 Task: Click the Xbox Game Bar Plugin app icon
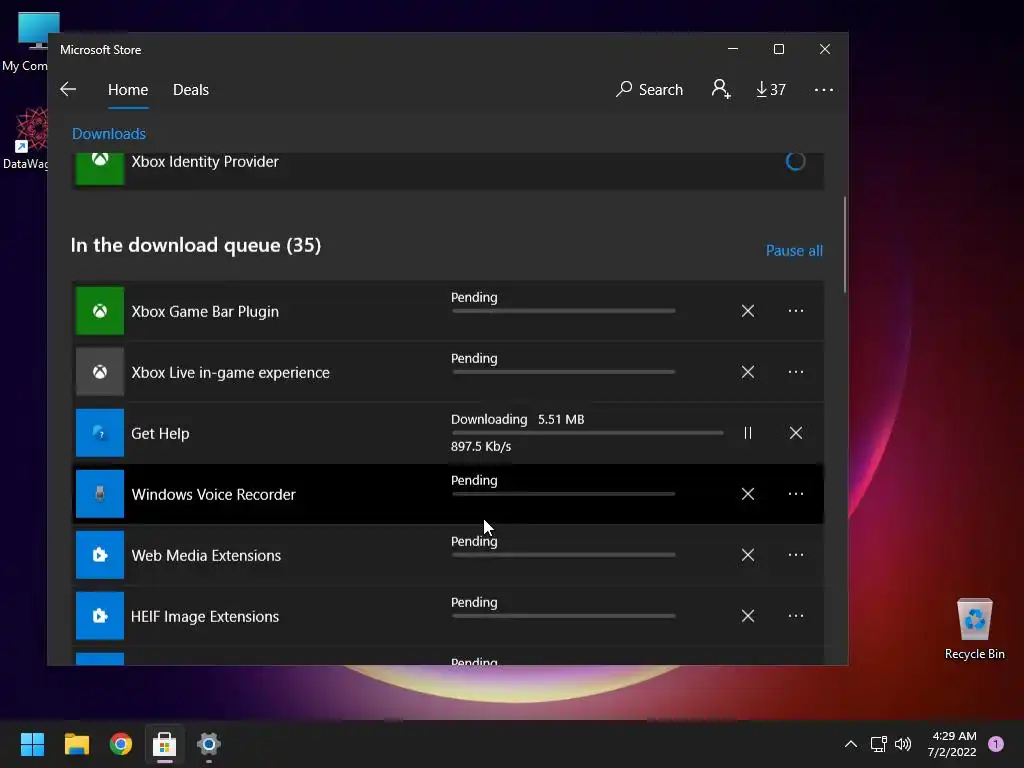pos(100,311)
